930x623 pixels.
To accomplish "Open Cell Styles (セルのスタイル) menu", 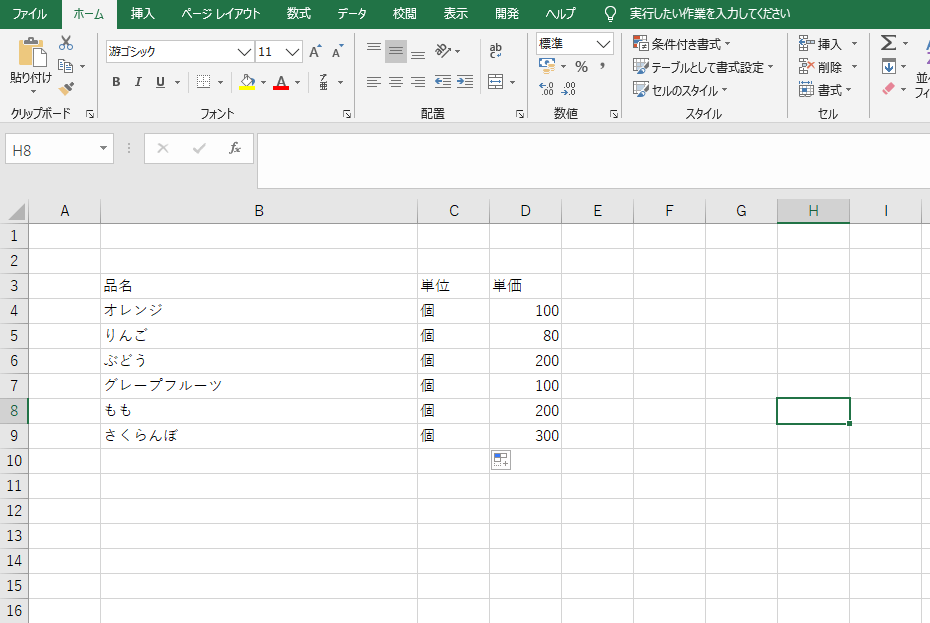I will coord(680,90).
